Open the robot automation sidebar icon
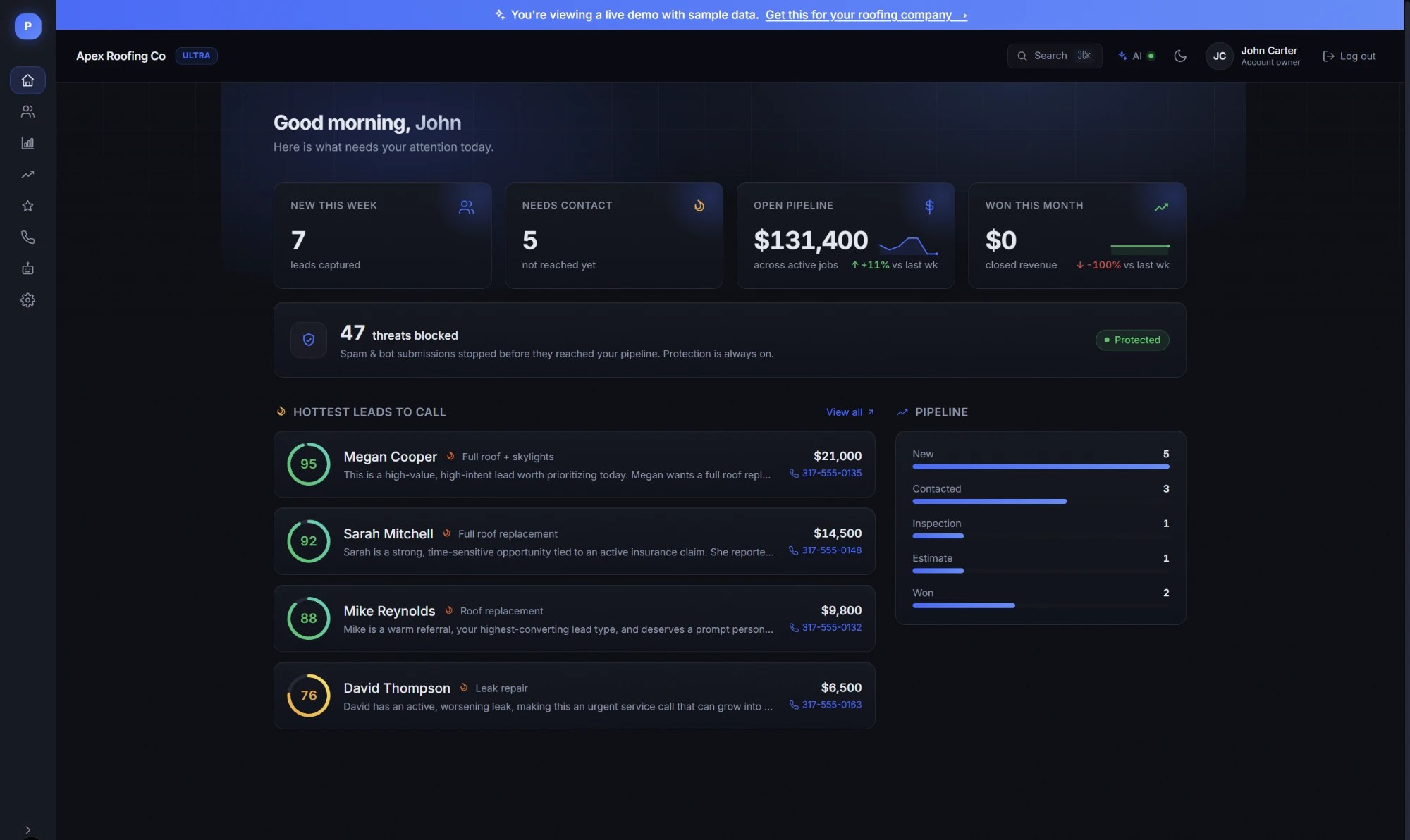 tap(27, 268)
